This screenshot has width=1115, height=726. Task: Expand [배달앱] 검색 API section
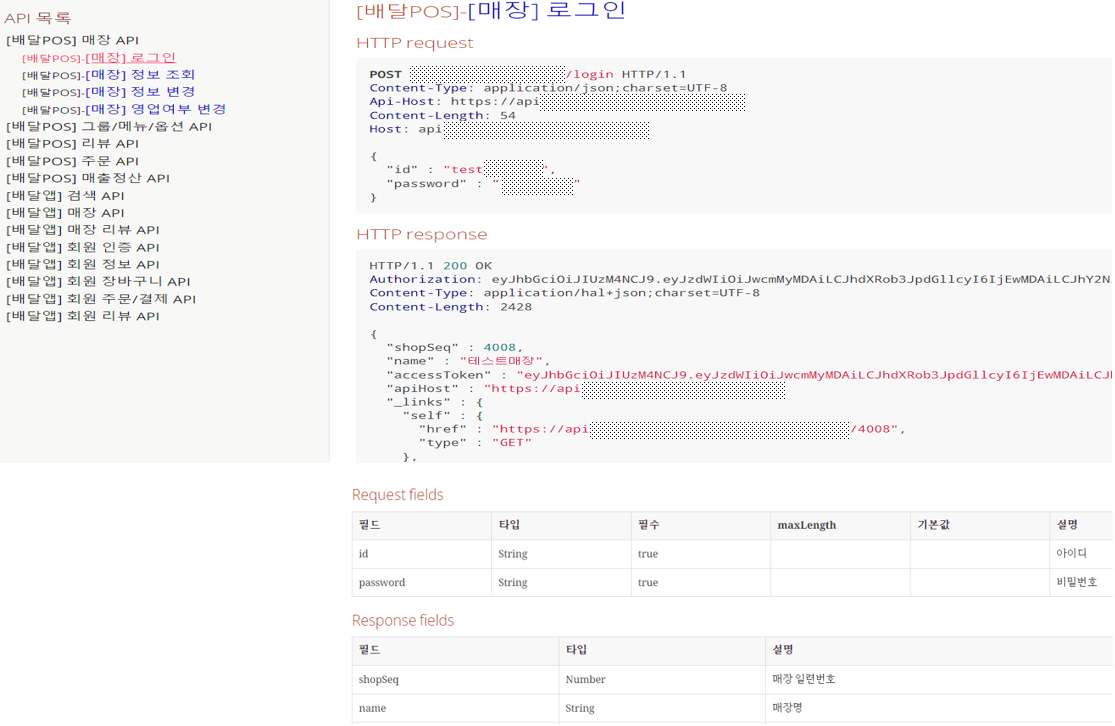pos(65,196)
